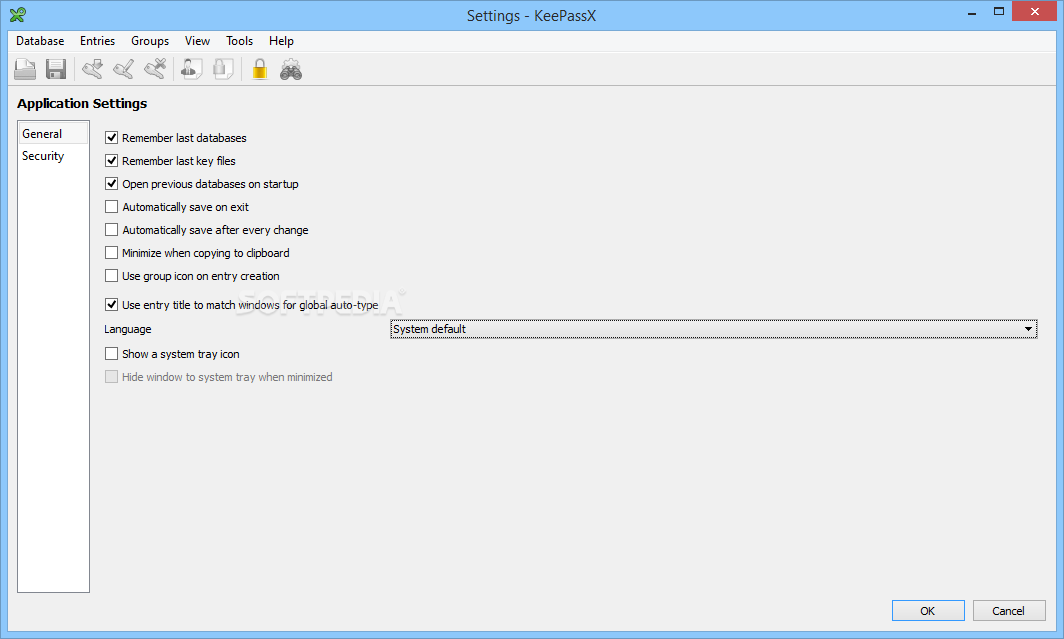1064x639 pixels.
Task: Click the Language label text
Action: point(128,329)
